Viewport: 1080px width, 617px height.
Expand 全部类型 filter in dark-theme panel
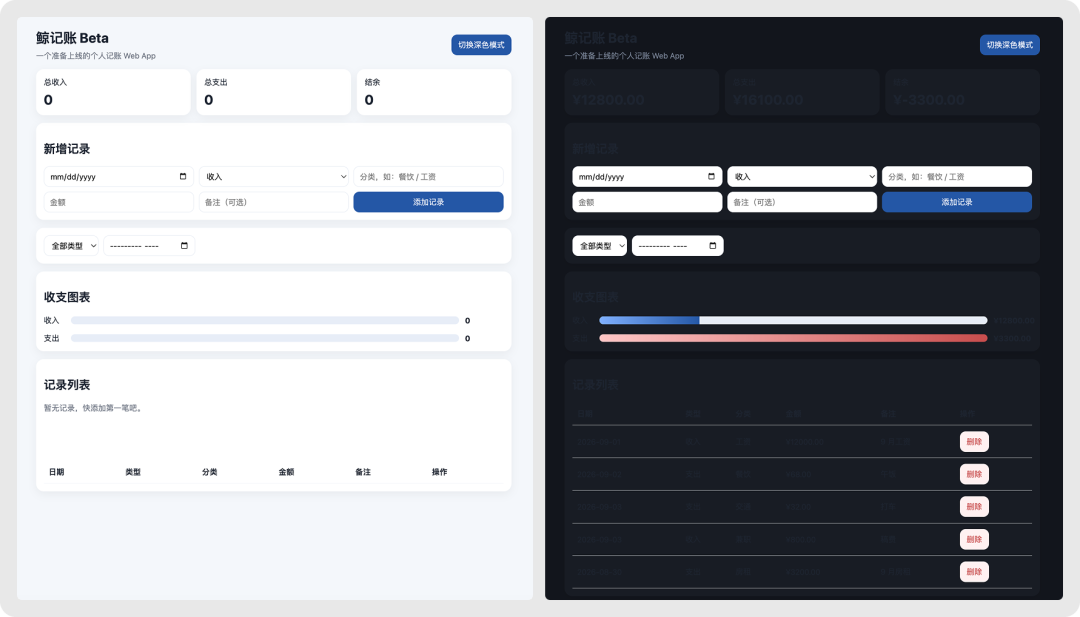click(x=600, y=245)
